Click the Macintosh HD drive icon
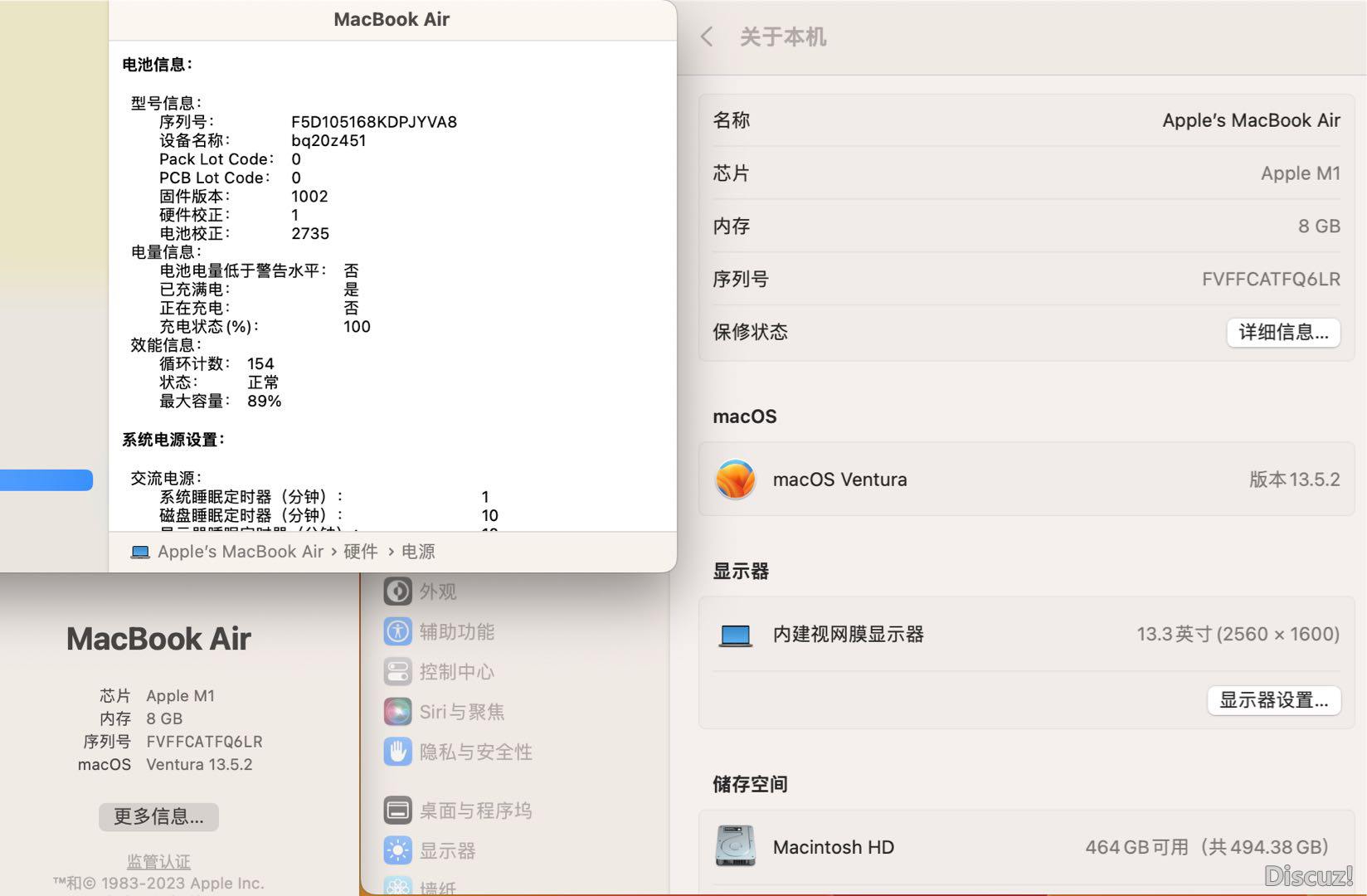Viewport: 1367px width, 896px height. tap(736, 846)
